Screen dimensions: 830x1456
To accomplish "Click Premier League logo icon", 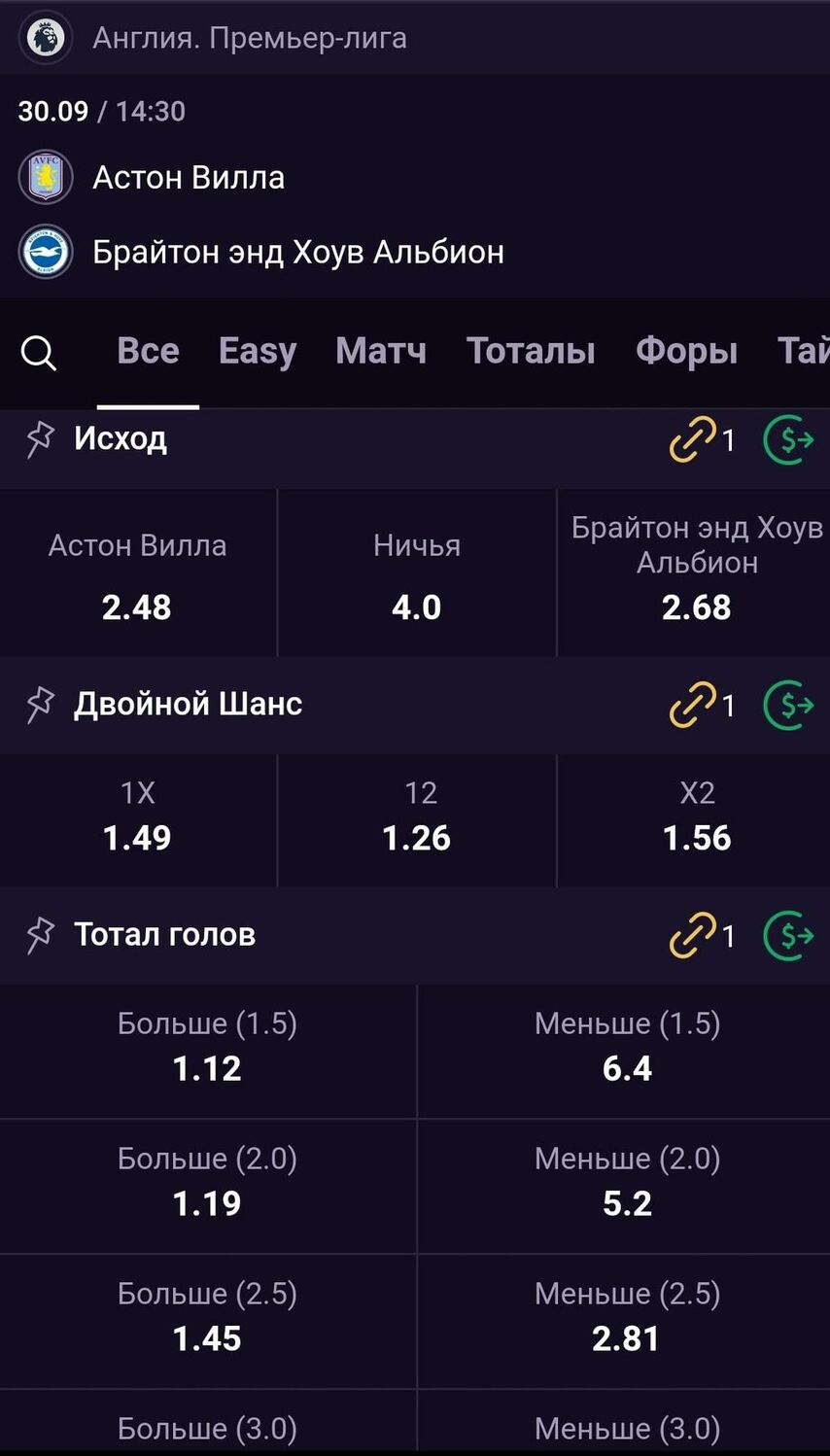I will click(46, 38).
